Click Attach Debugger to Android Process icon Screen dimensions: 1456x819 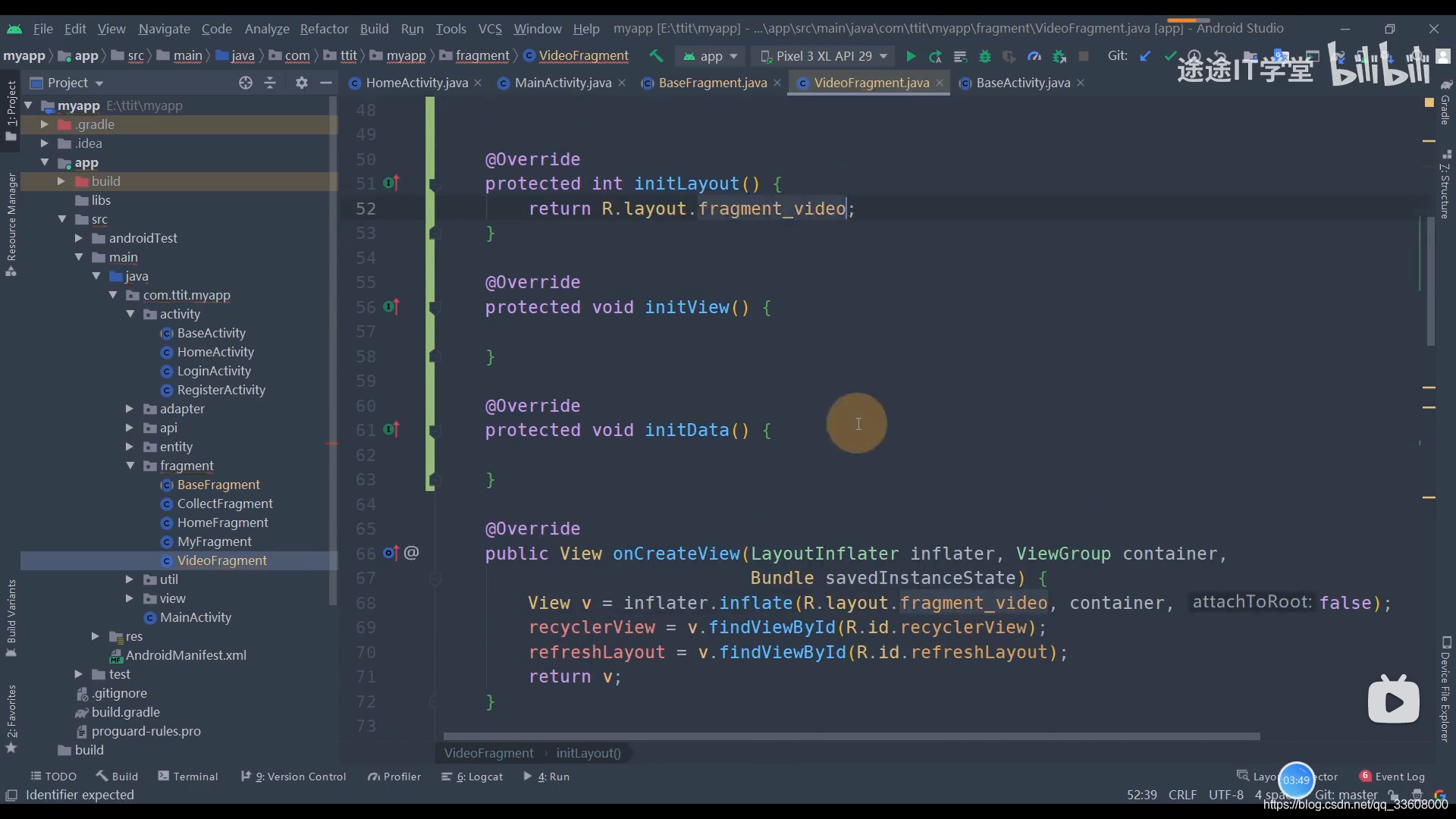[1059, 56]
